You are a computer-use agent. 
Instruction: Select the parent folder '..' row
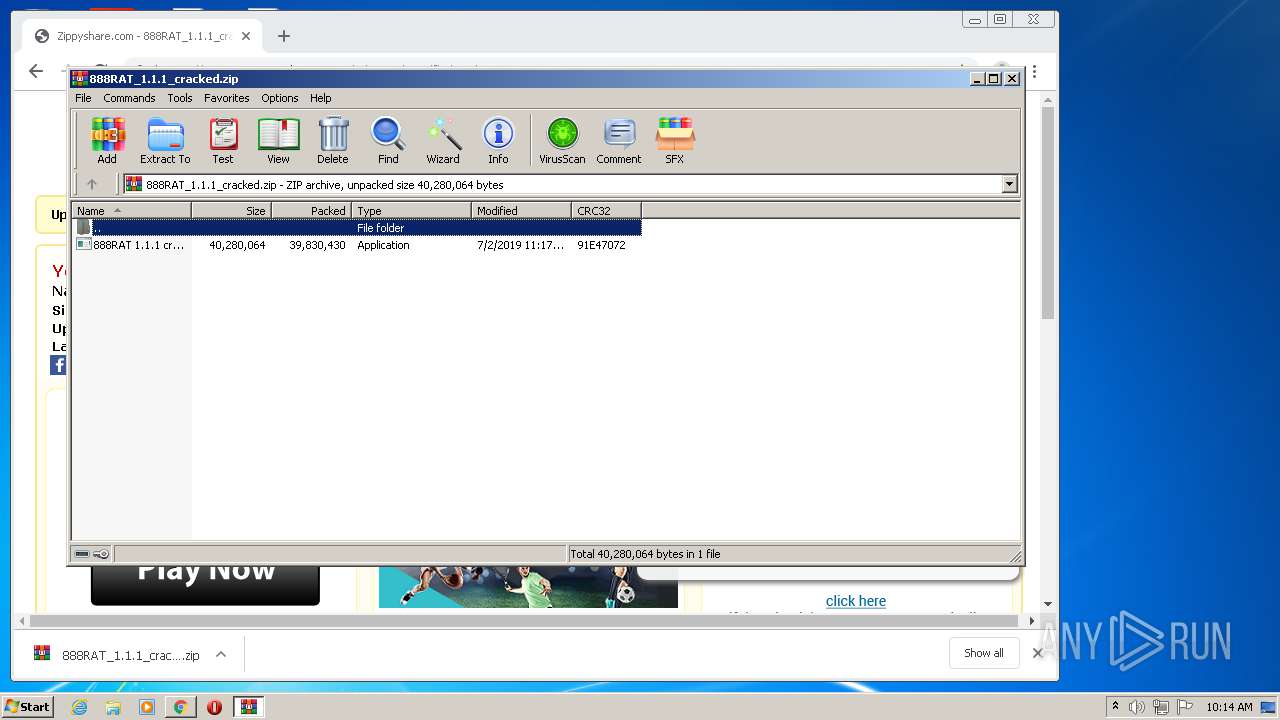(x=357, y=228)
